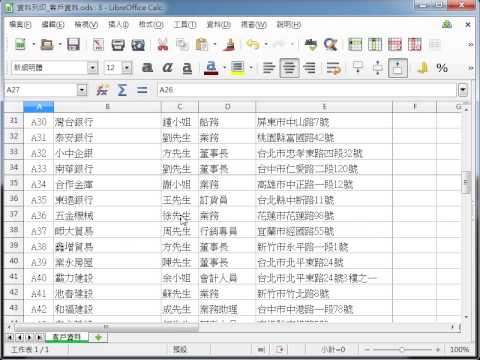
Task: Click the zoom slider handle
Action: pyautogui.click(x=402, y=350)
